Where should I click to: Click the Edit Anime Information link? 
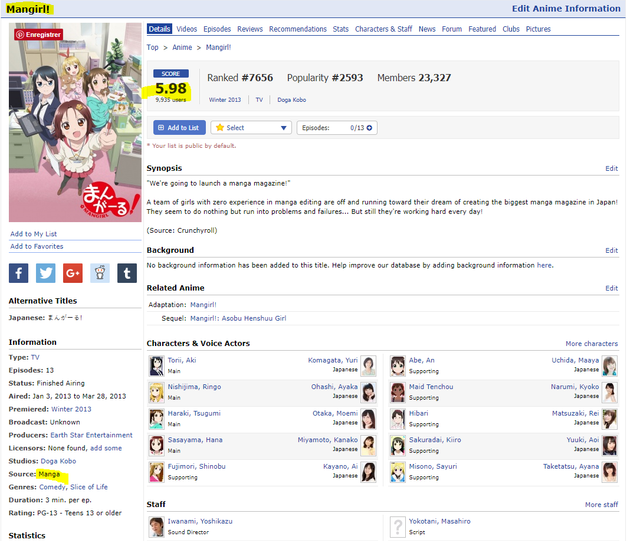point(566,8)
